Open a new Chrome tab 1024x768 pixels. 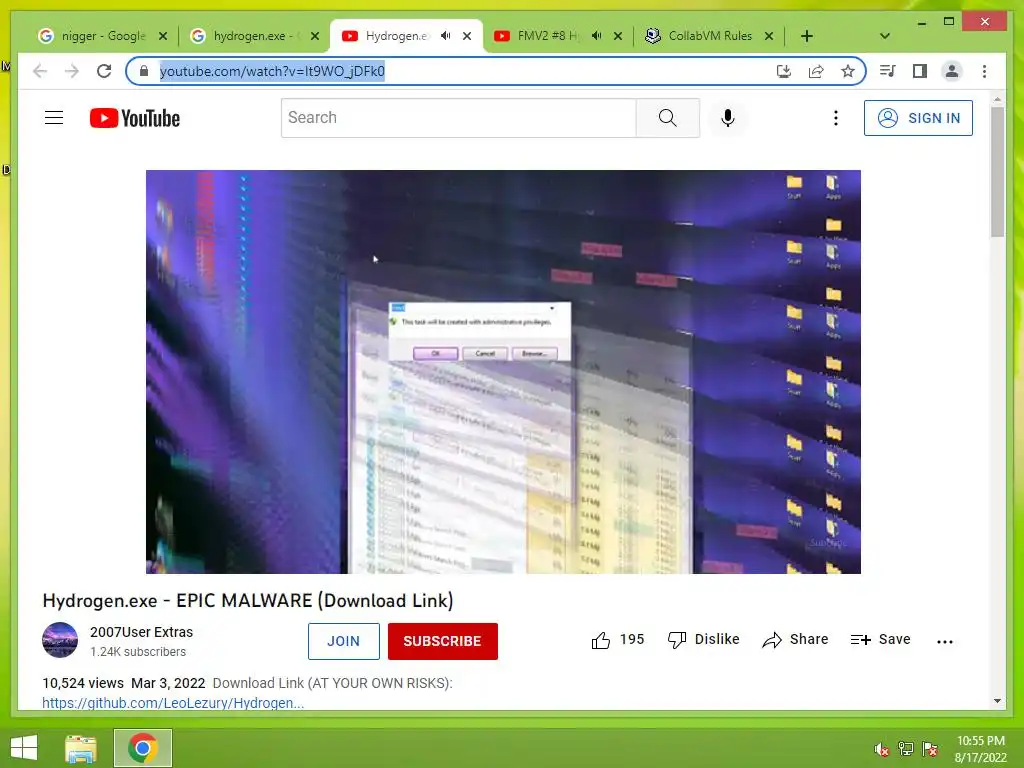(807, 36)
